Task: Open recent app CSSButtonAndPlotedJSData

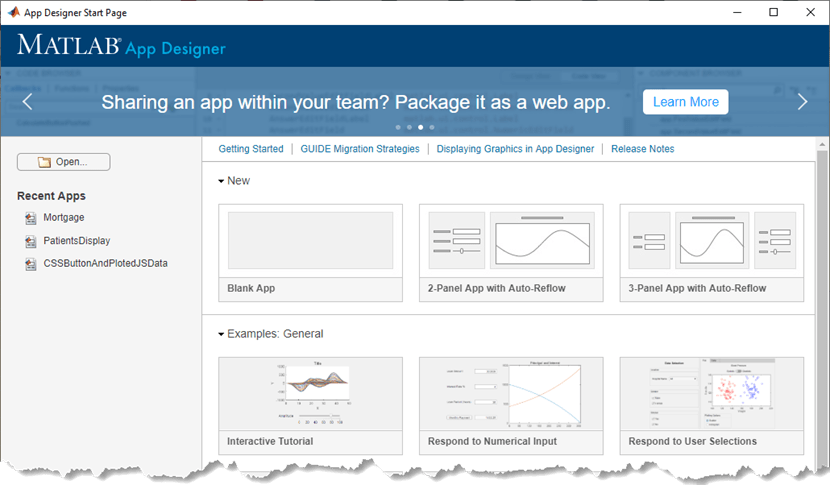Action: click(x=105, y=263)
